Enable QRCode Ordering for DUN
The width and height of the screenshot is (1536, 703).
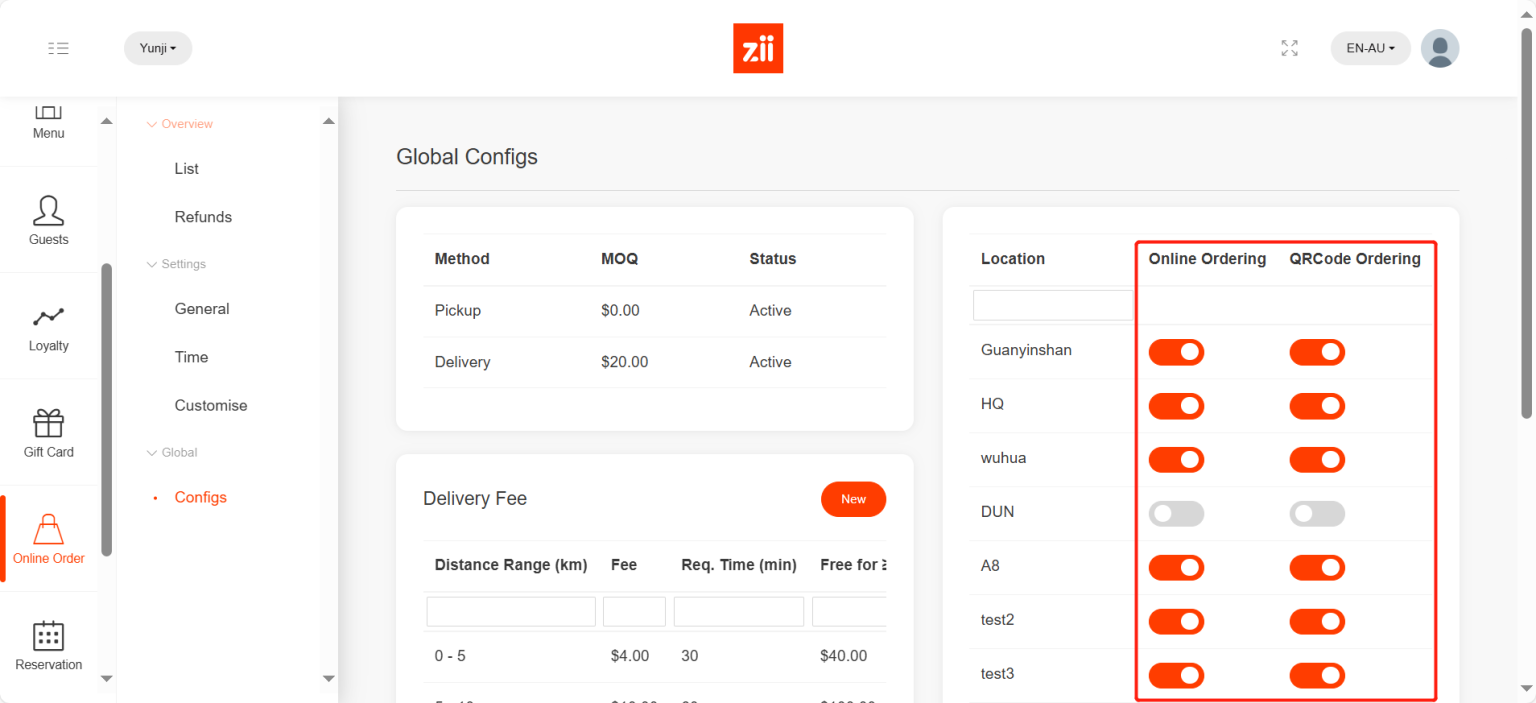pyautogui.click(x=1317, y=514)
